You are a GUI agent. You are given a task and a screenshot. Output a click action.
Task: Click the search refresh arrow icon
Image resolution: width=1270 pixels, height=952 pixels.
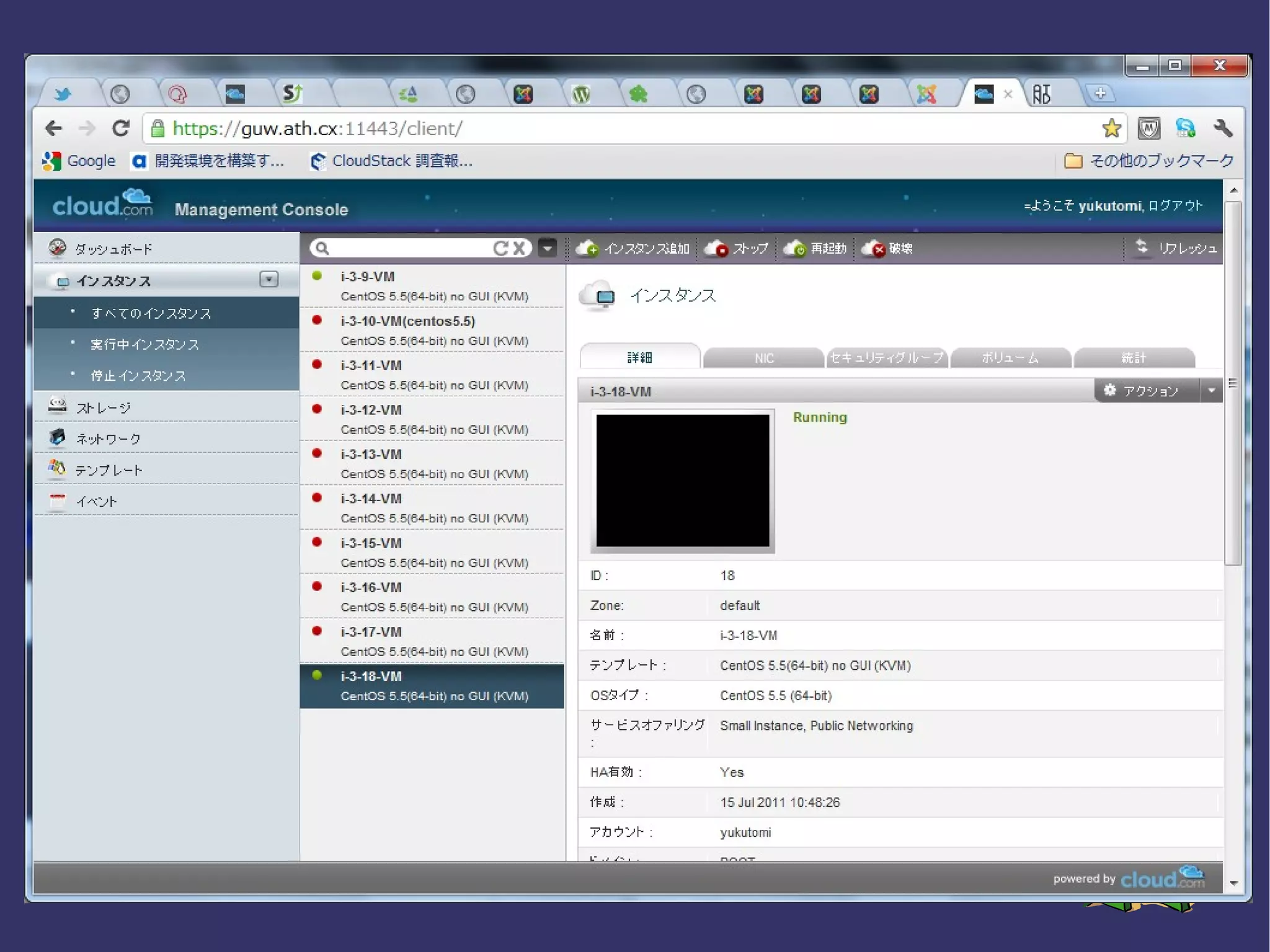pos(500,248)
